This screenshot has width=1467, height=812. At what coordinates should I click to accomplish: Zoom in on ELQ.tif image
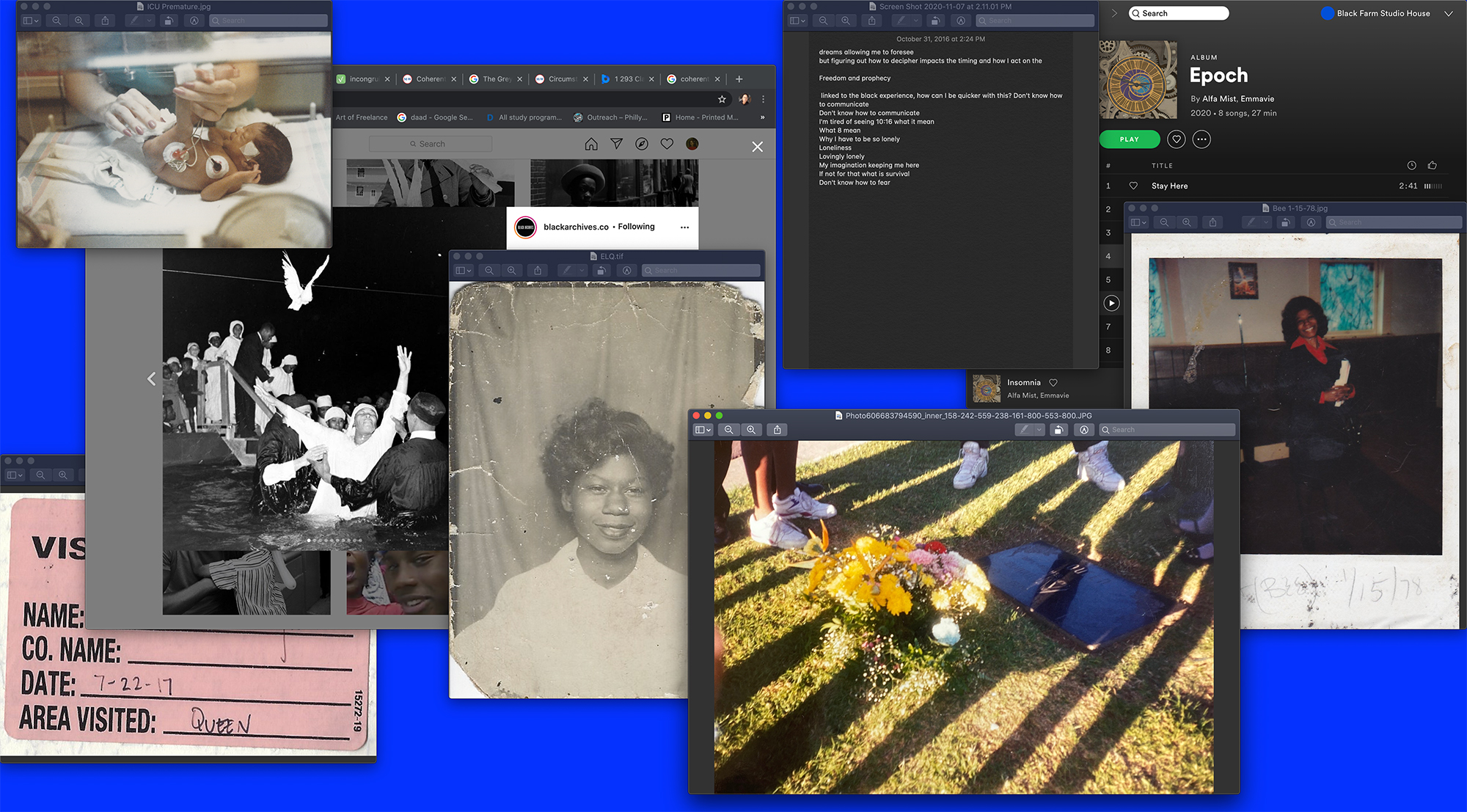[x=511, y=271]
